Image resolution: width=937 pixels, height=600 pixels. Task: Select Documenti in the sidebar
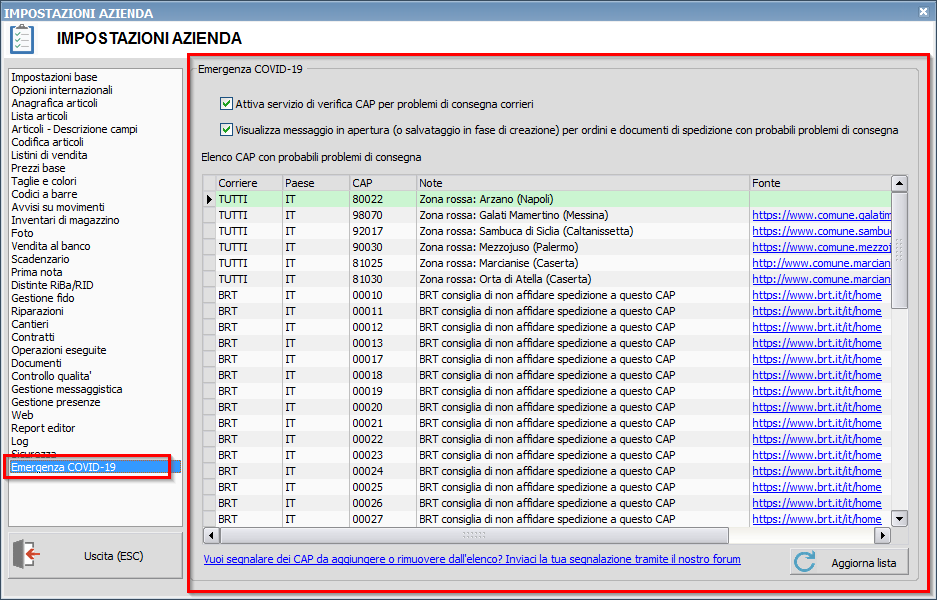coord(36,363)
